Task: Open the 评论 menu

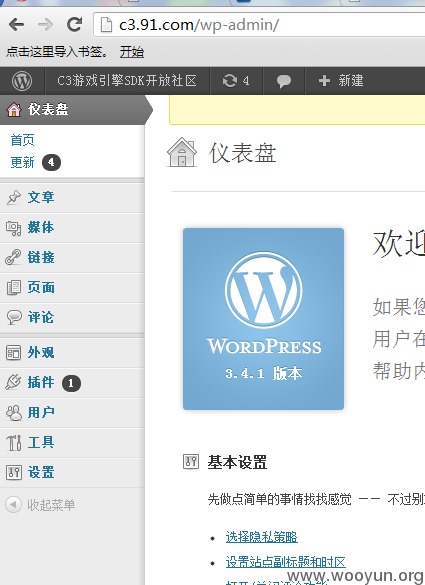Action: click(x=72, y=317)
